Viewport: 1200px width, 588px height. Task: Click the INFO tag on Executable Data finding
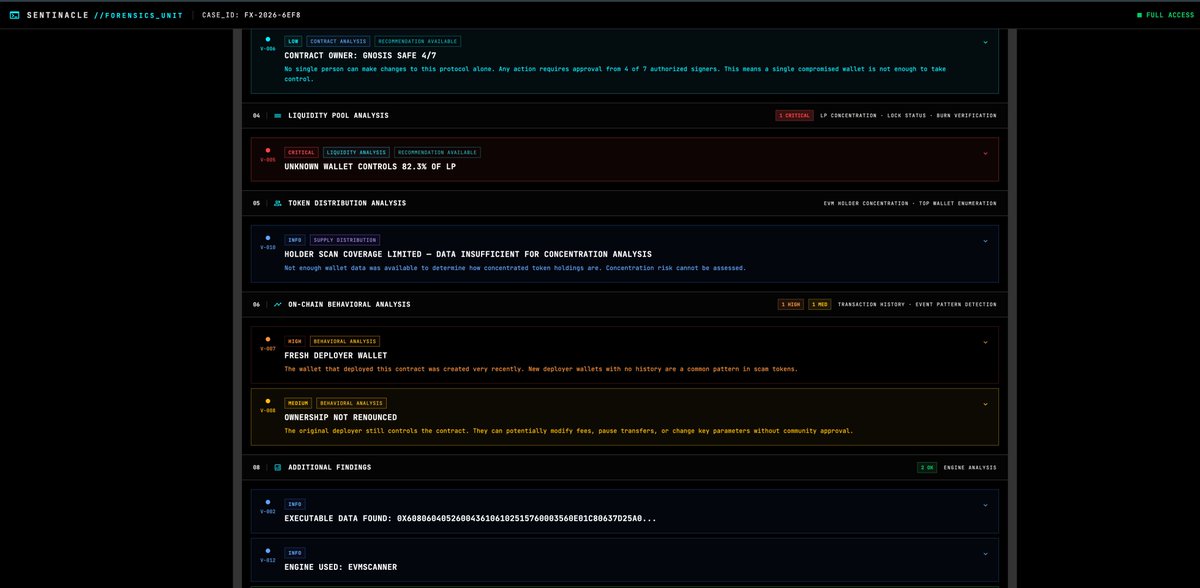pyautogui.click(x=295, y=504)
